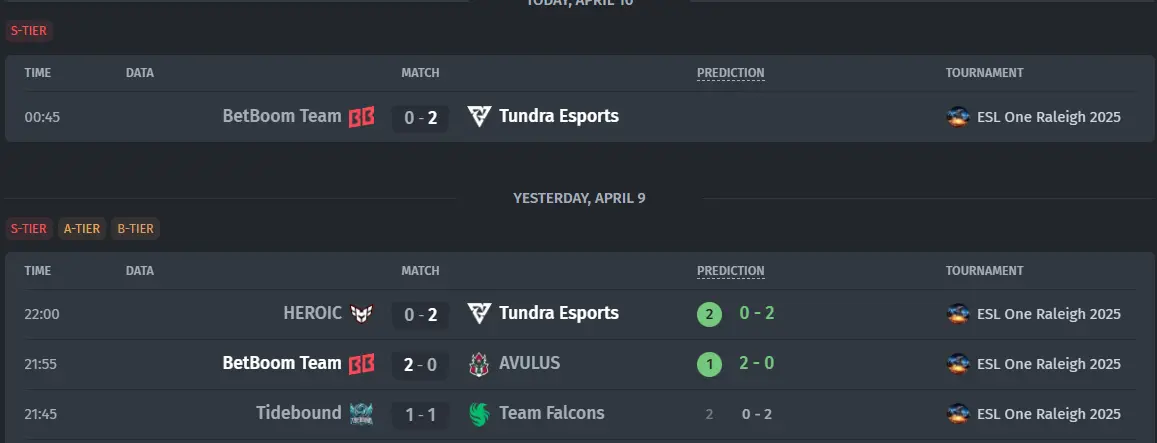The image size is (1157, 443).
Task: Open ESL One Raleigh 2025 in 21:45 row
Action: (1049, 414)
